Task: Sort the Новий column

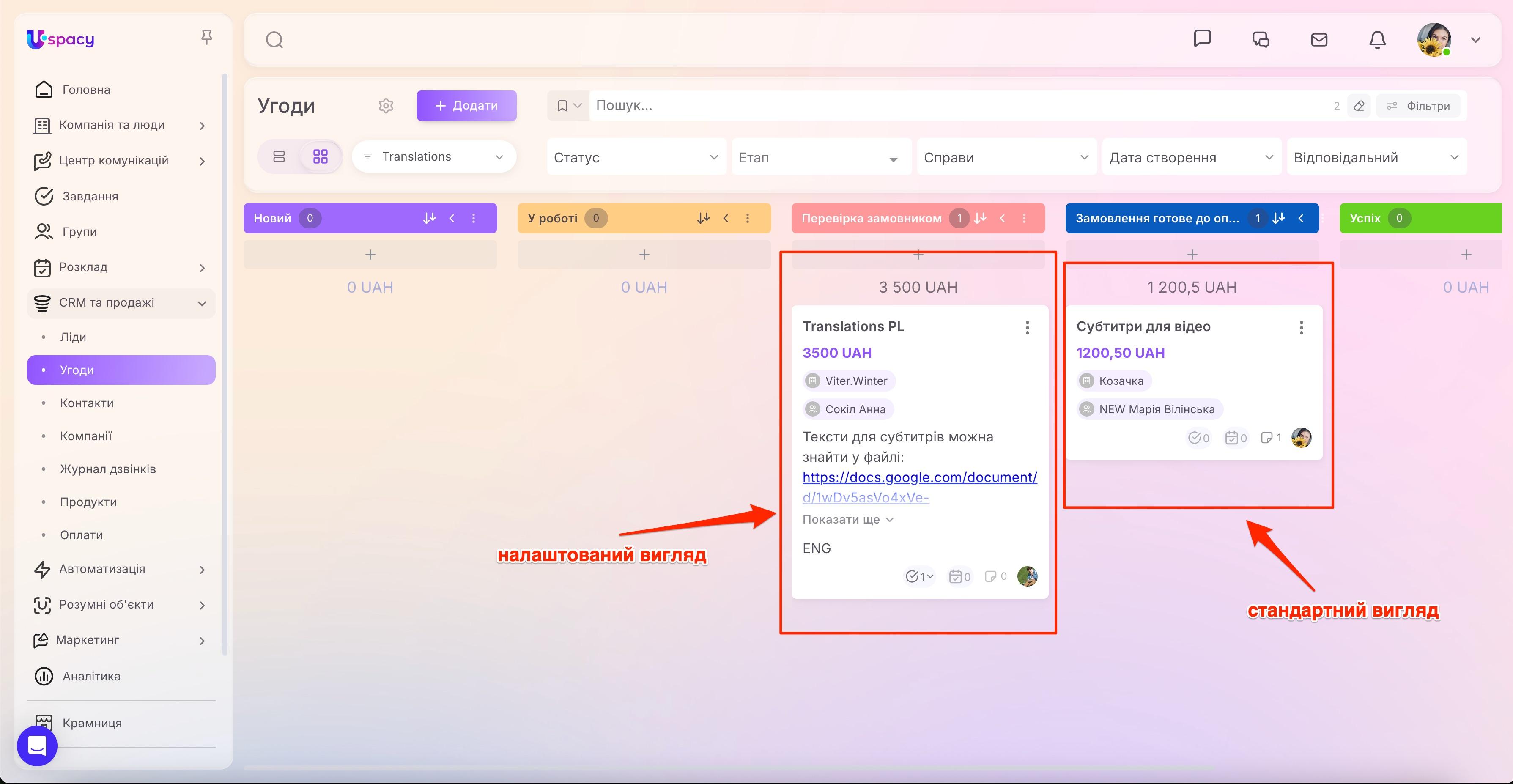Action: [429, 218]
